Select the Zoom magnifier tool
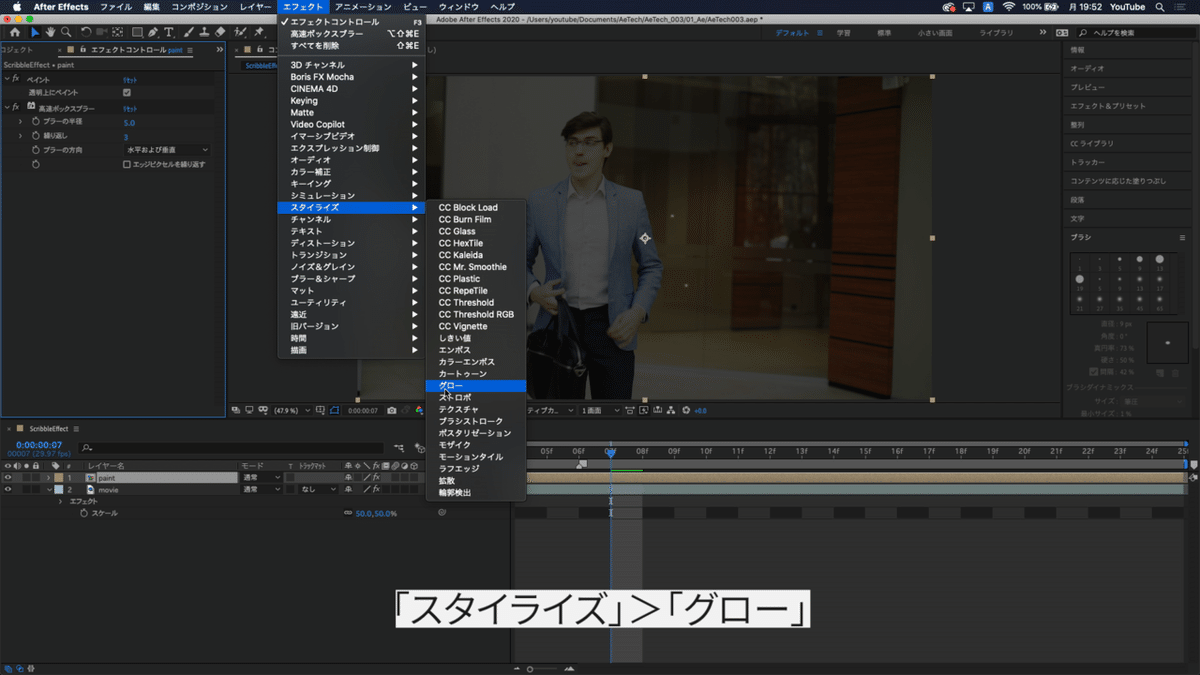The width and height of the screenshot is (1200, 675). [x=65, y=32]
